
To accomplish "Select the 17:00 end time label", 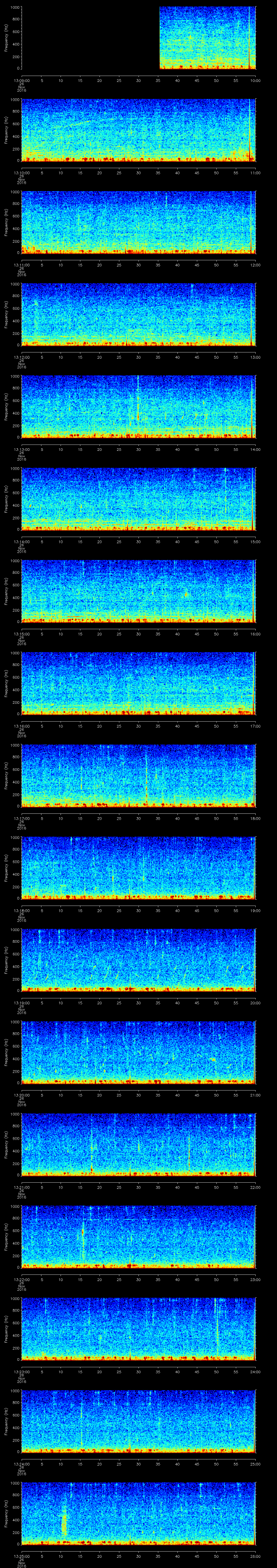I will point(256,726).
